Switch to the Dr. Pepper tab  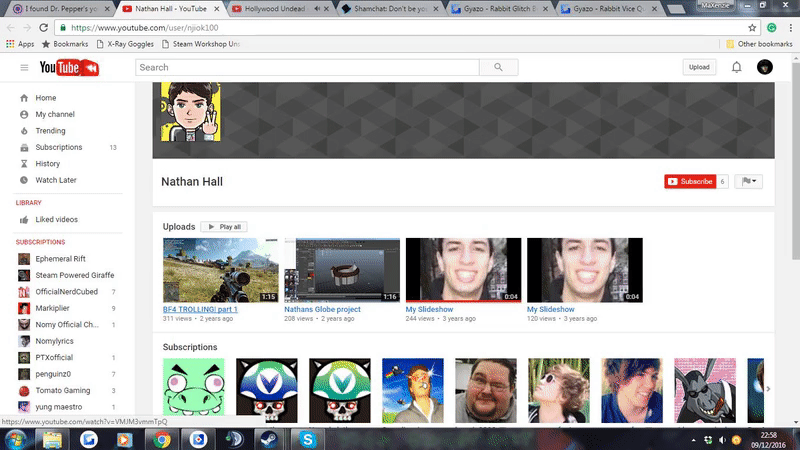click(62, 9)
